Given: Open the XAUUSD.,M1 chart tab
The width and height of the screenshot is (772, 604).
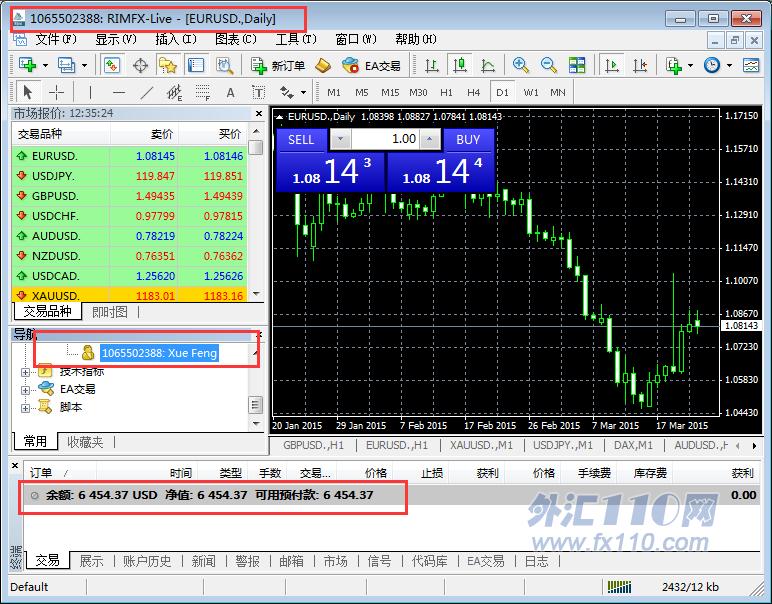Looking at the screenshot, I should coord(481,445).
